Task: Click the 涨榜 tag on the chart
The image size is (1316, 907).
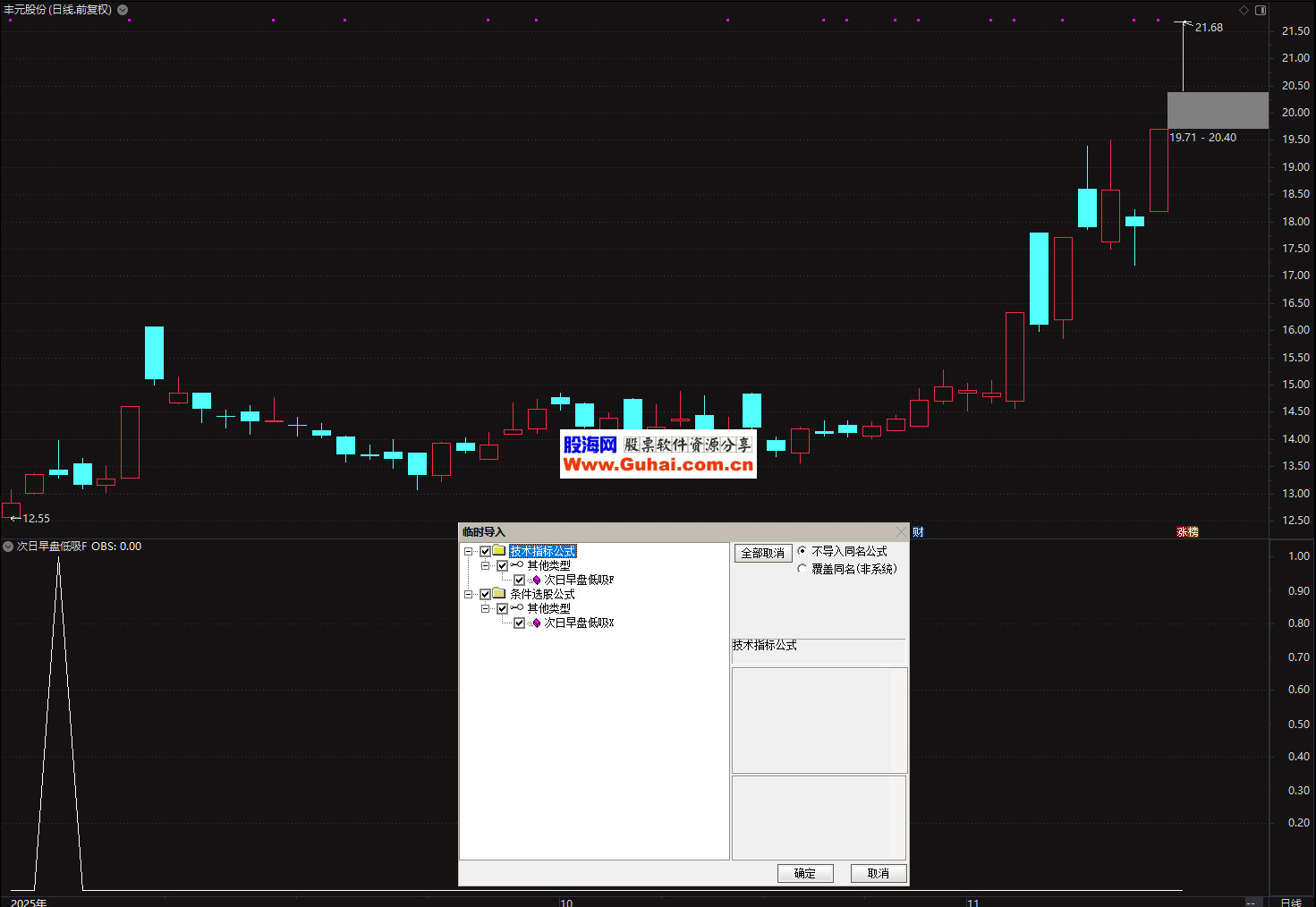Action: pyautogui.click(x=1187, y=532)
